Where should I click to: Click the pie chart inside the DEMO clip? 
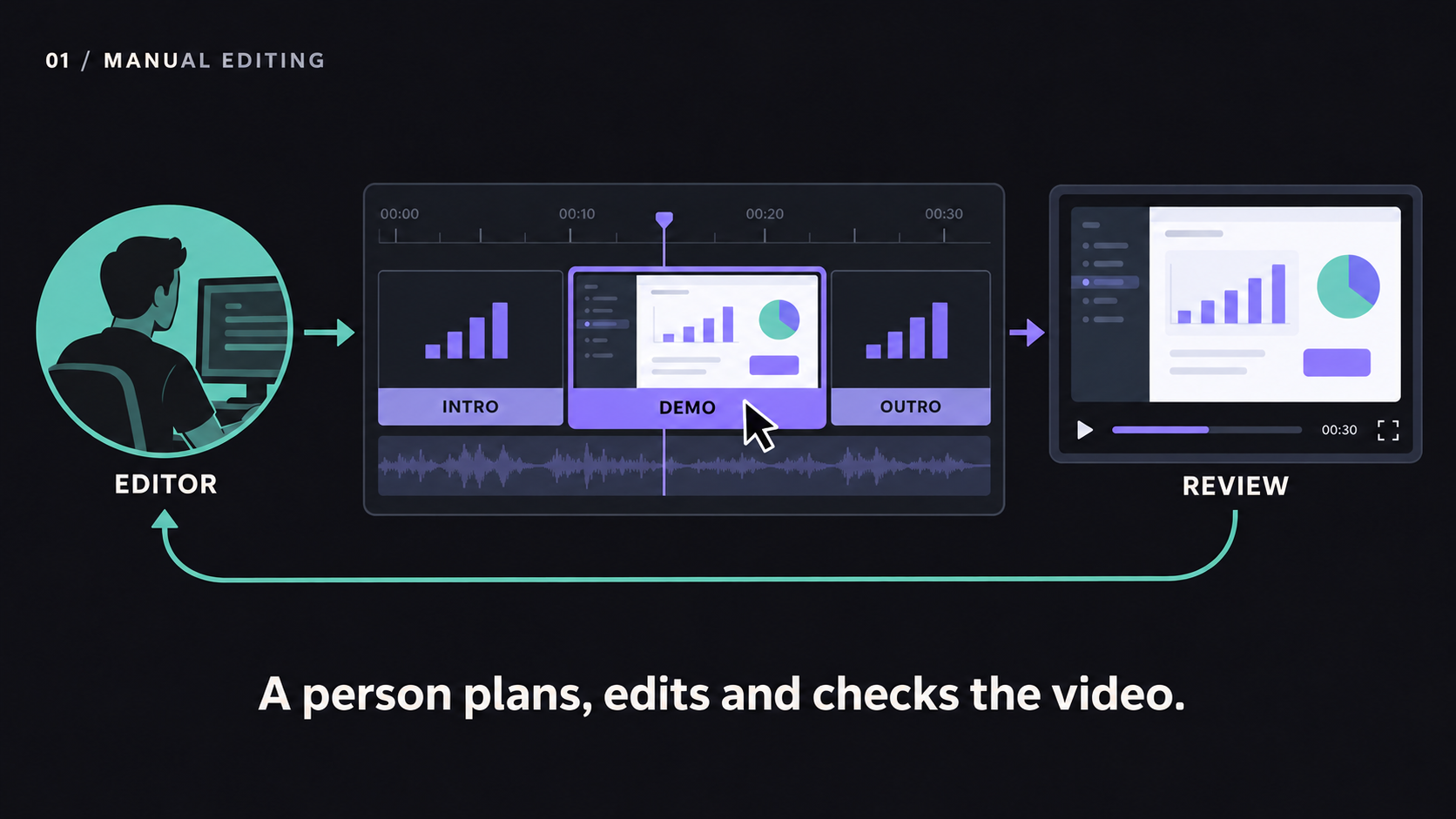pyautogui.click(x=779, y=319)
